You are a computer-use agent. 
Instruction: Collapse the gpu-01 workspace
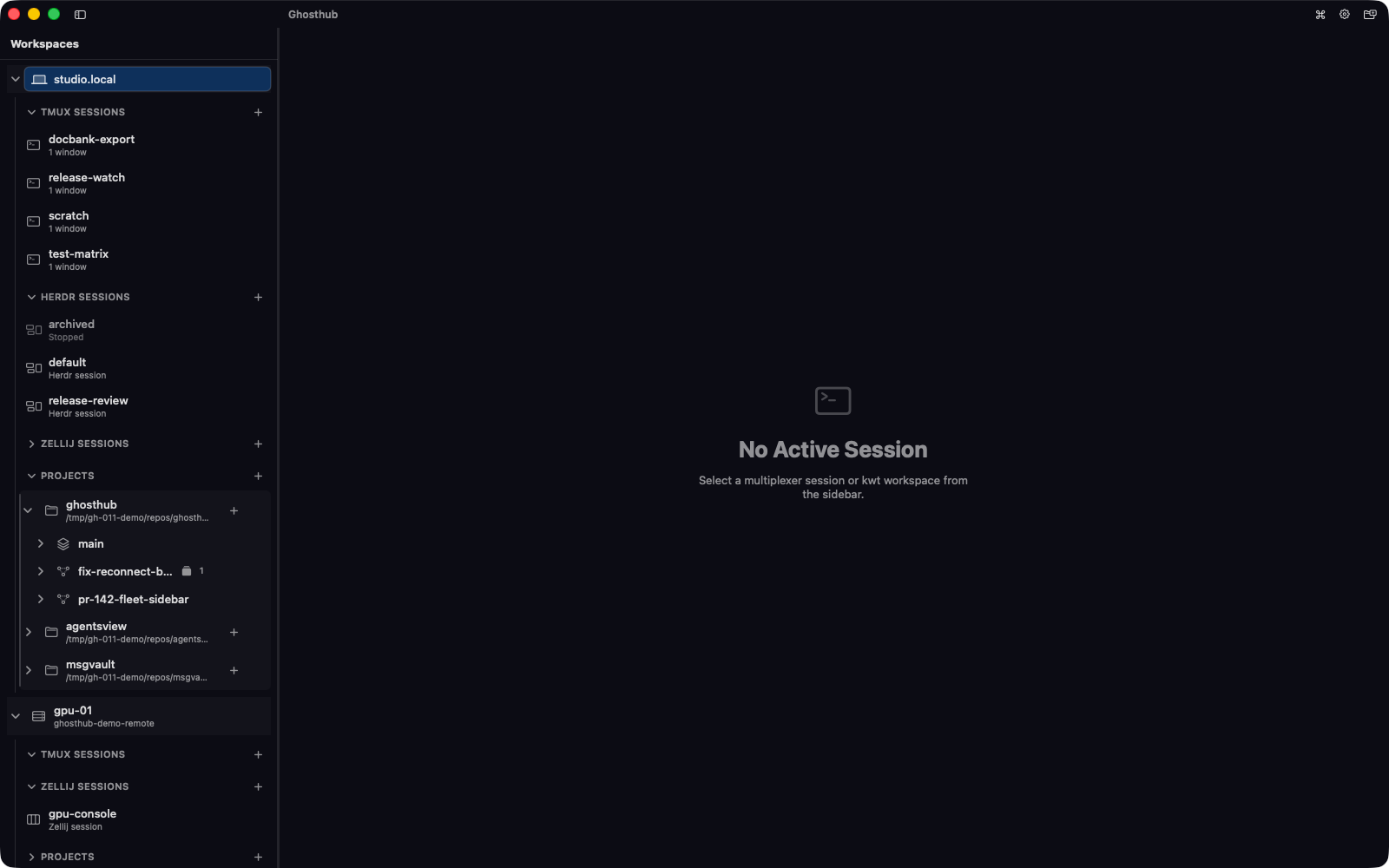click(x=15, y=716)
